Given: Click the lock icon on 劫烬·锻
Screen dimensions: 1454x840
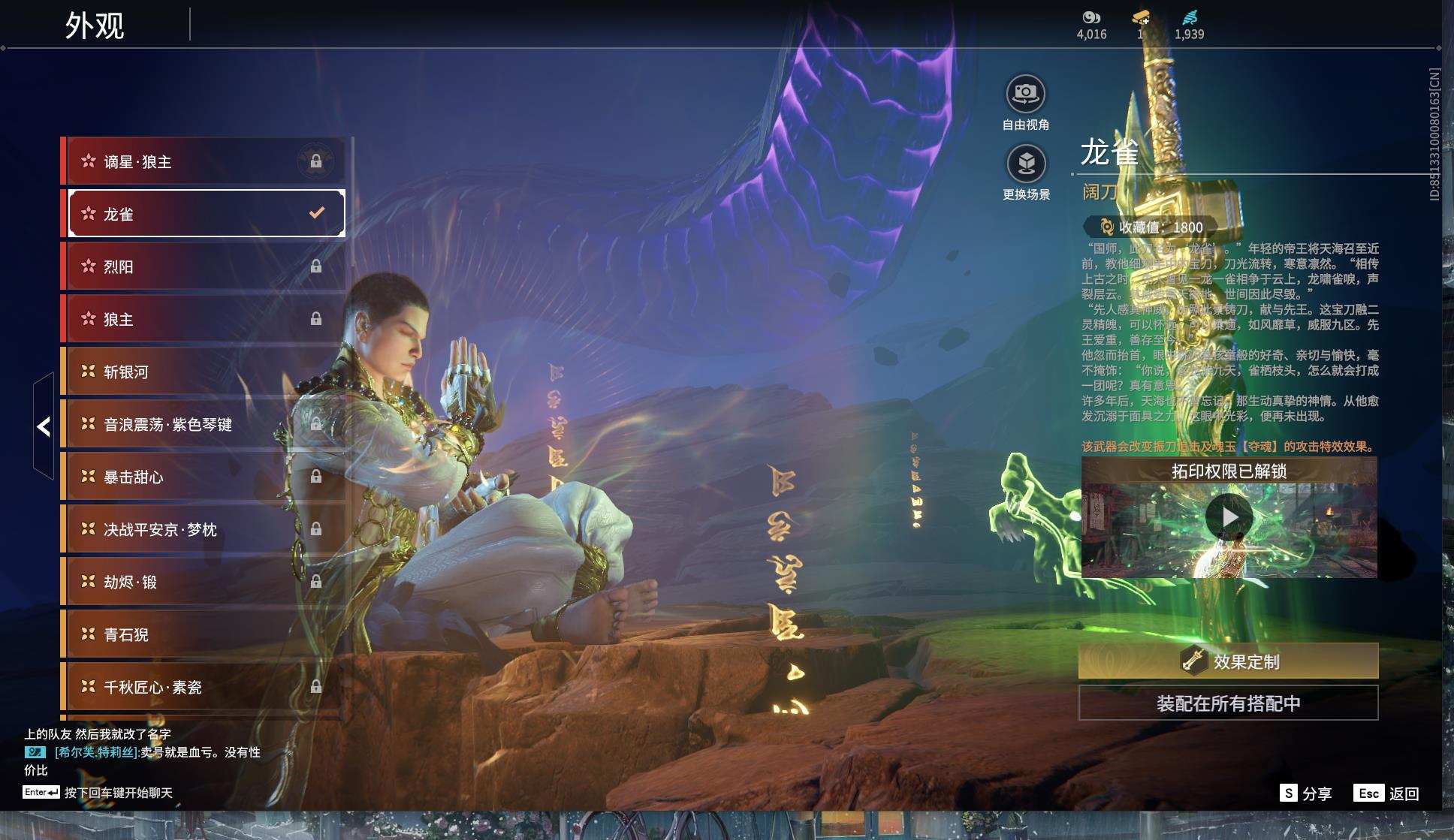Looking at the screenshot, I should (316, 582).
